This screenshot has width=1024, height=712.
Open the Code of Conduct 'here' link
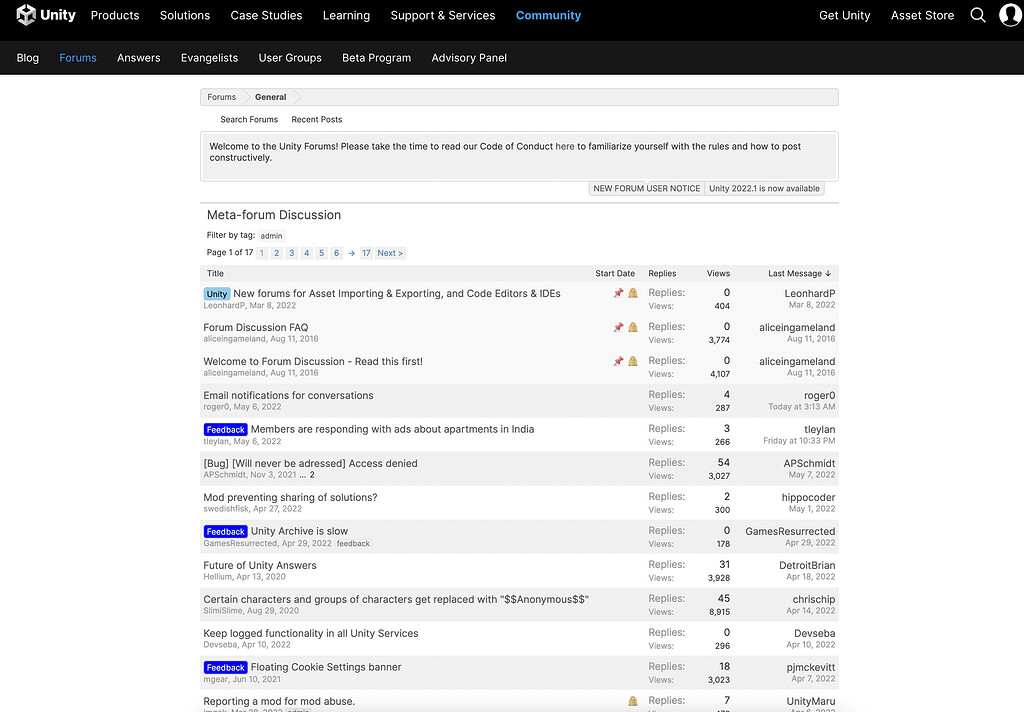pos(565,146)
